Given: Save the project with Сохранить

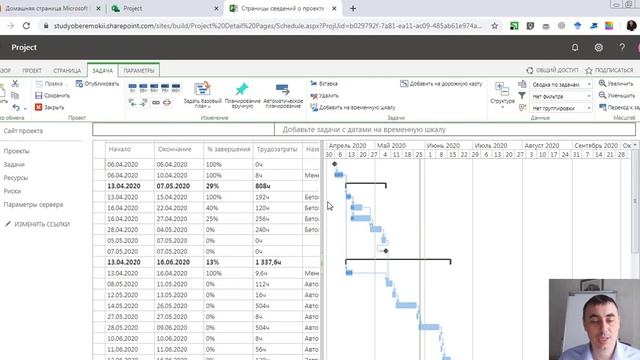Looking at the screenshot, I should click(53, 96).
